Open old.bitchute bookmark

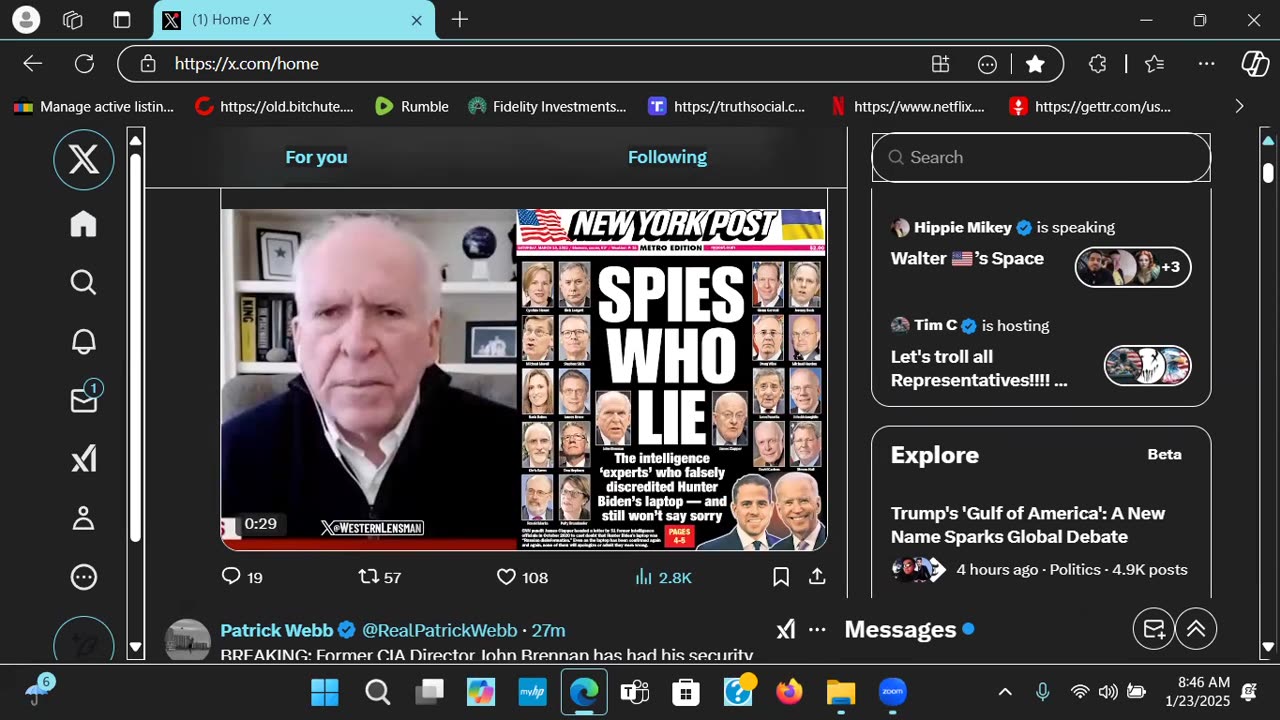274,106
